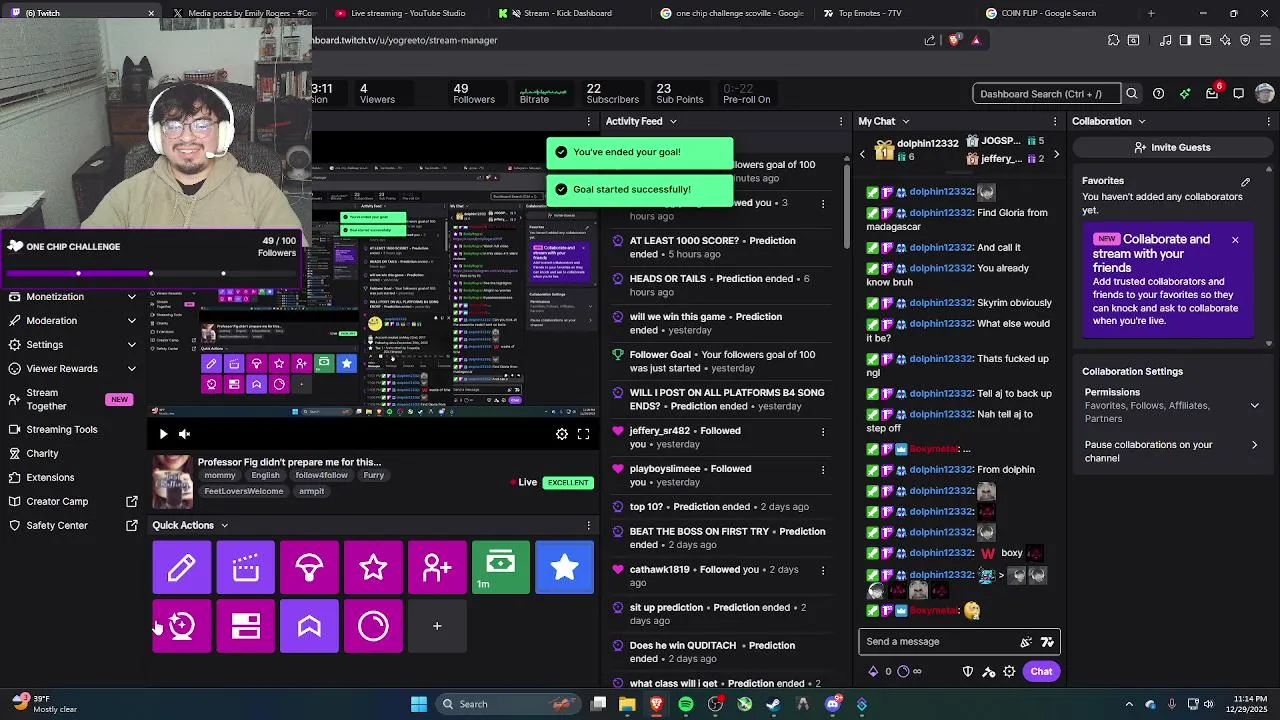Open chat settings gear icon
This screenshot has height=720, width=1280.
click(1009, 672)
